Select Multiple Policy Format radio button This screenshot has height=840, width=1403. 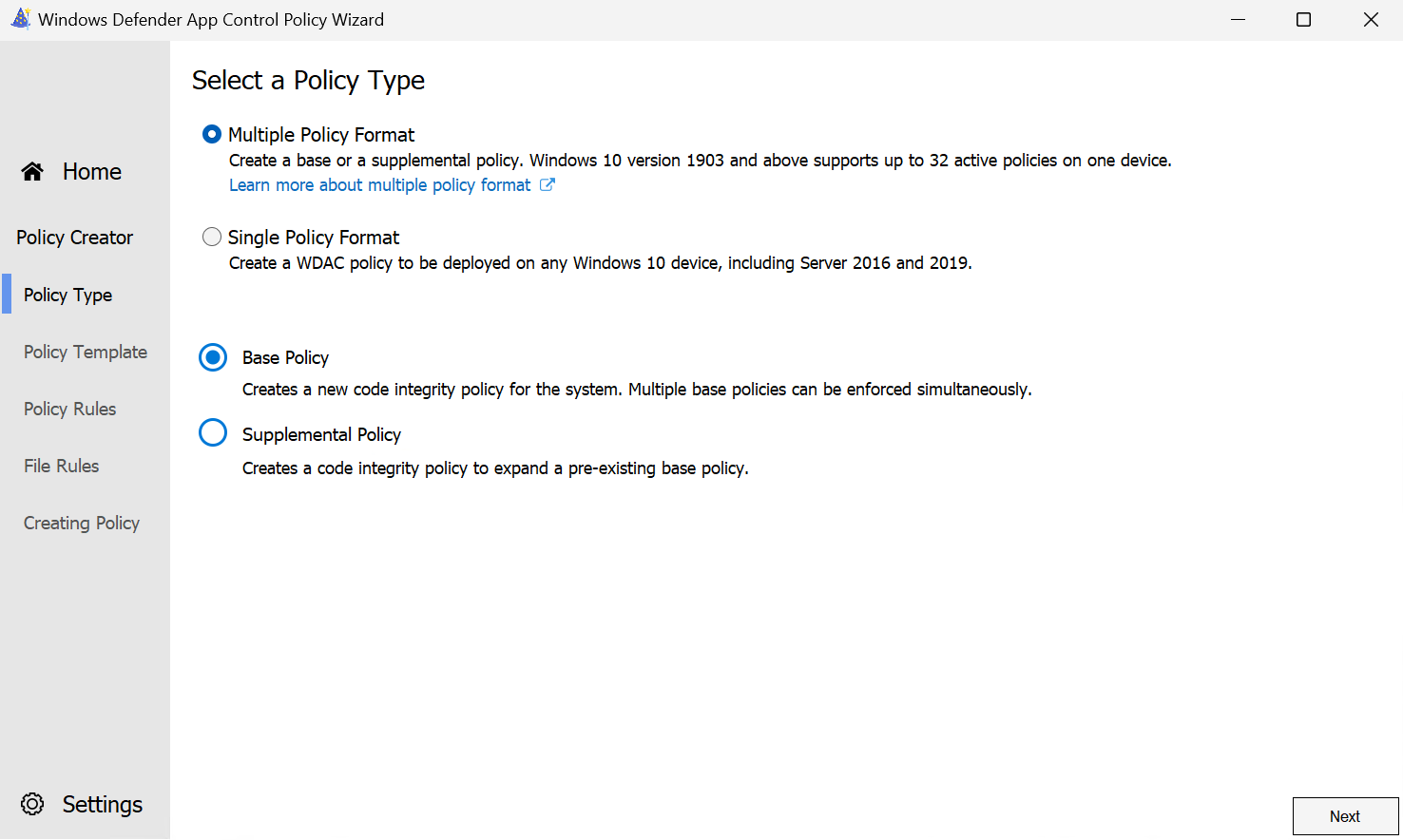click(212, 135)
